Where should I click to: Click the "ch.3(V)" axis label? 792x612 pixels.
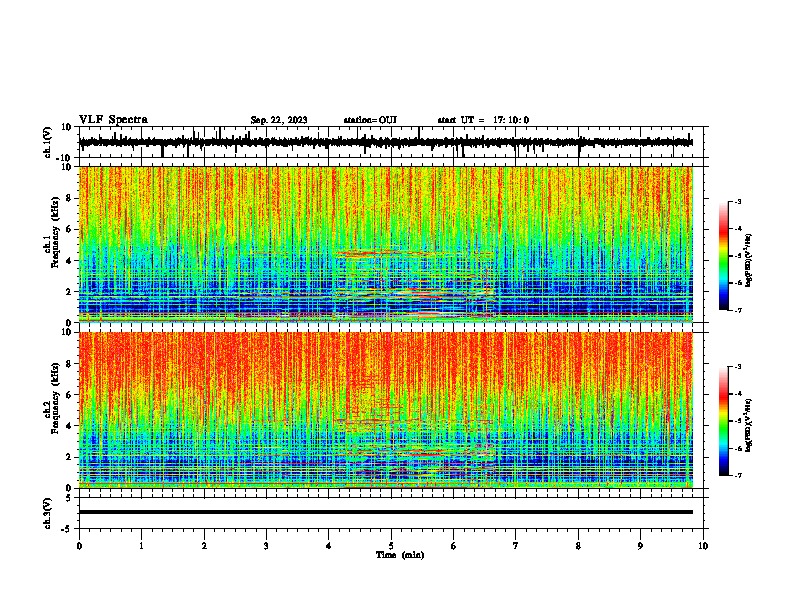(x=48, y=513)
